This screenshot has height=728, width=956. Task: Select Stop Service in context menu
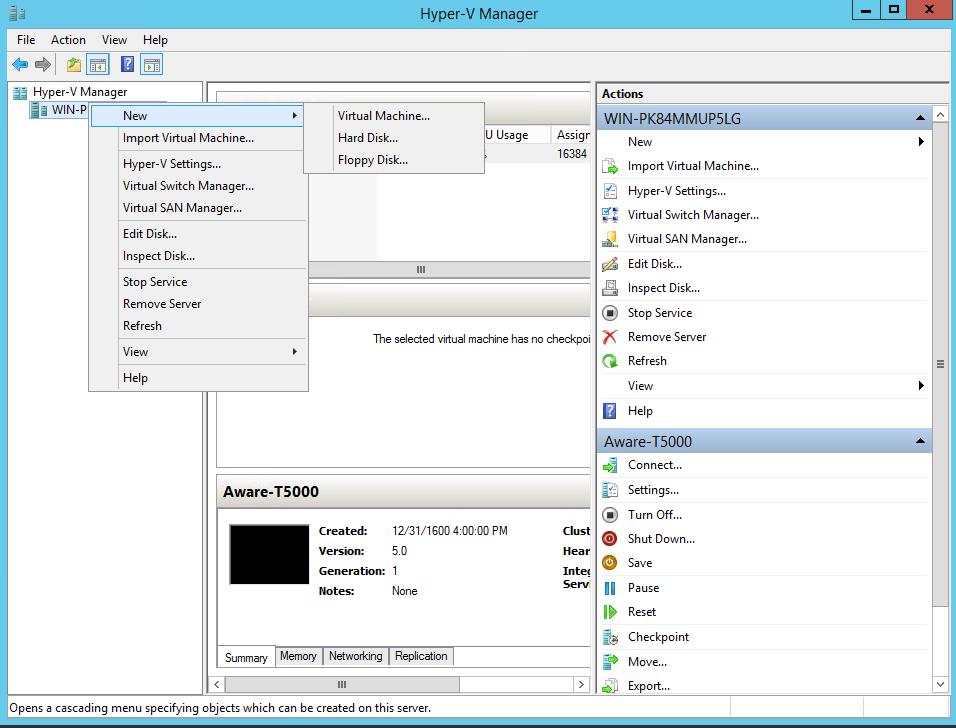tap(199, 282)
